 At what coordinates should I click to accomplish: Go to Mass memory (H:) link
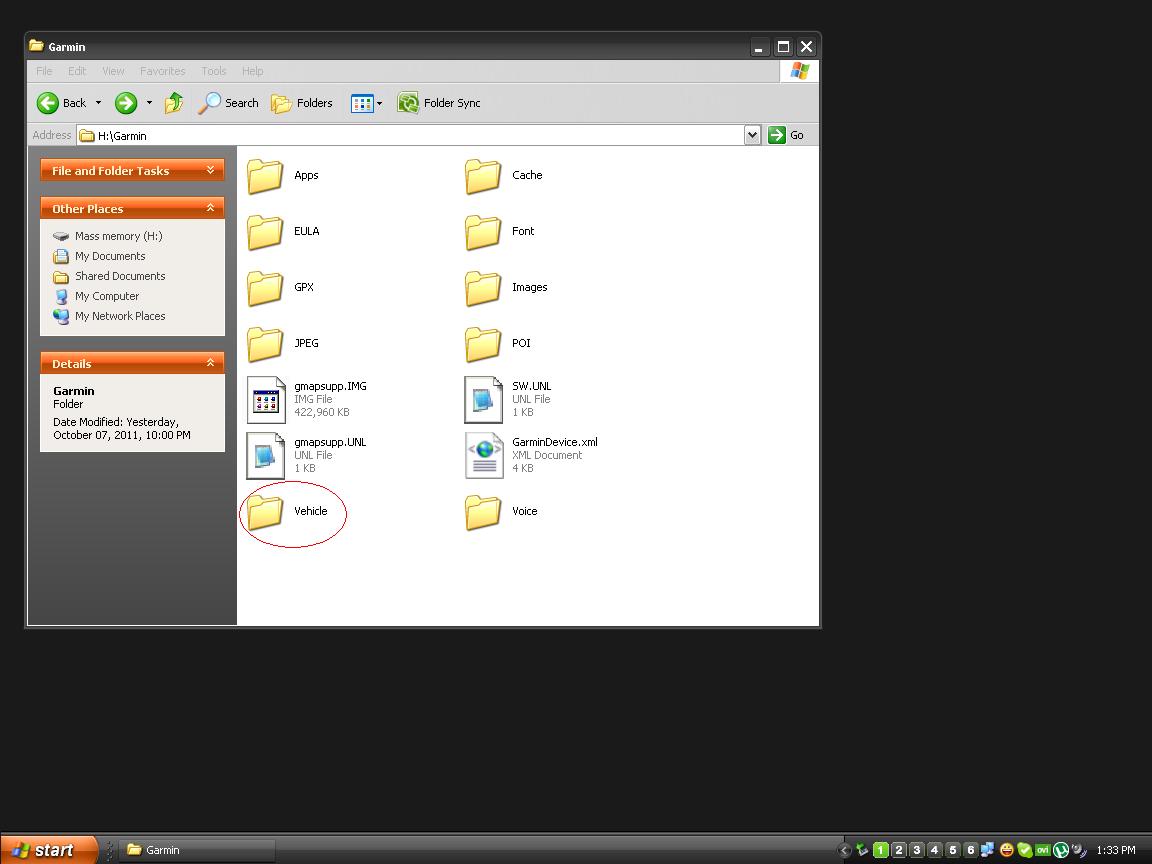pyautogui.click(x=107, y=236)
